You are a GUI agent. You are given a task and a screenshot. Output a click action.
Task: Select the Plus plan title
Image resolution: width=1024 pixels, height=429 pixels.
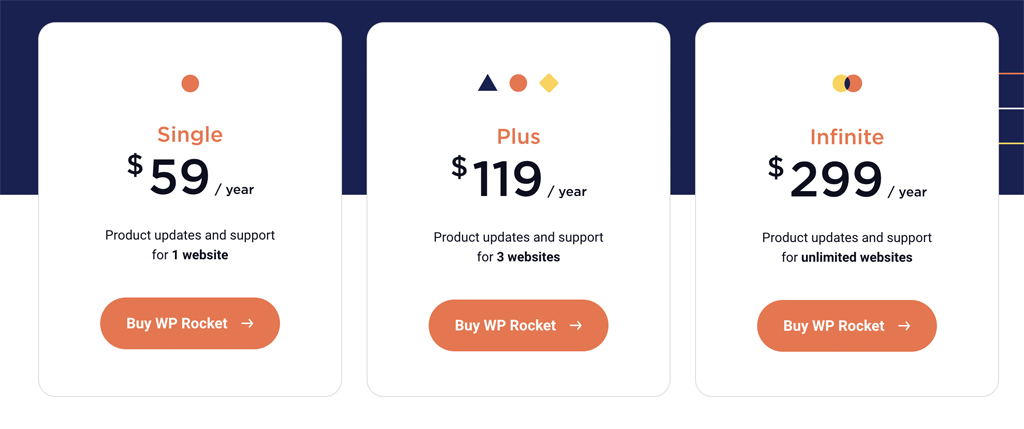(x=519, y=136)
